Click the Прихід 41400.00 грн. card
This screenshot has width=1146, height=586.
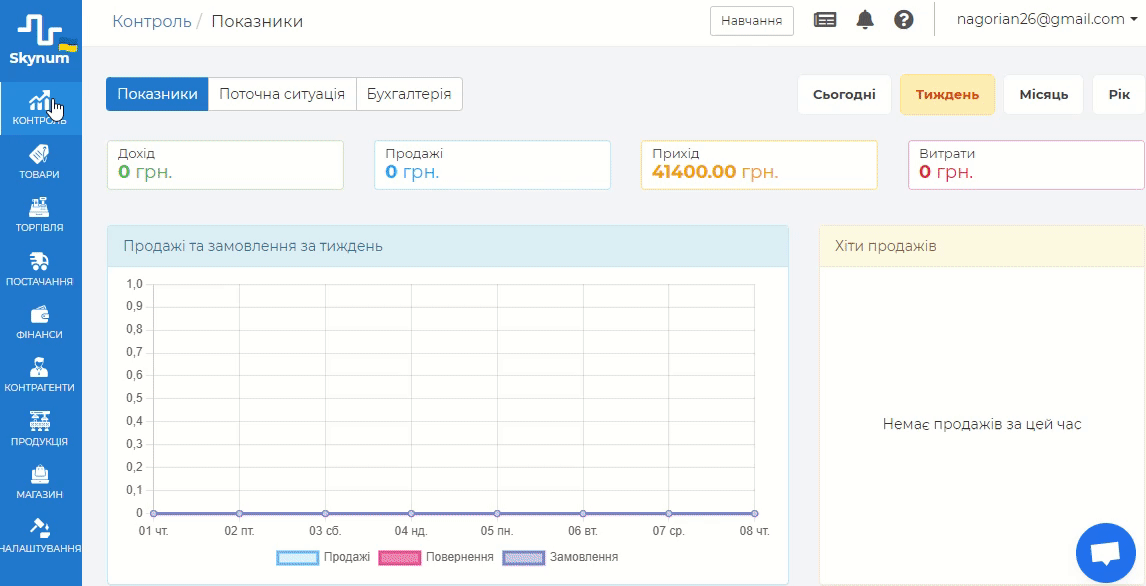pyautogui.click(x=759, y=165)
